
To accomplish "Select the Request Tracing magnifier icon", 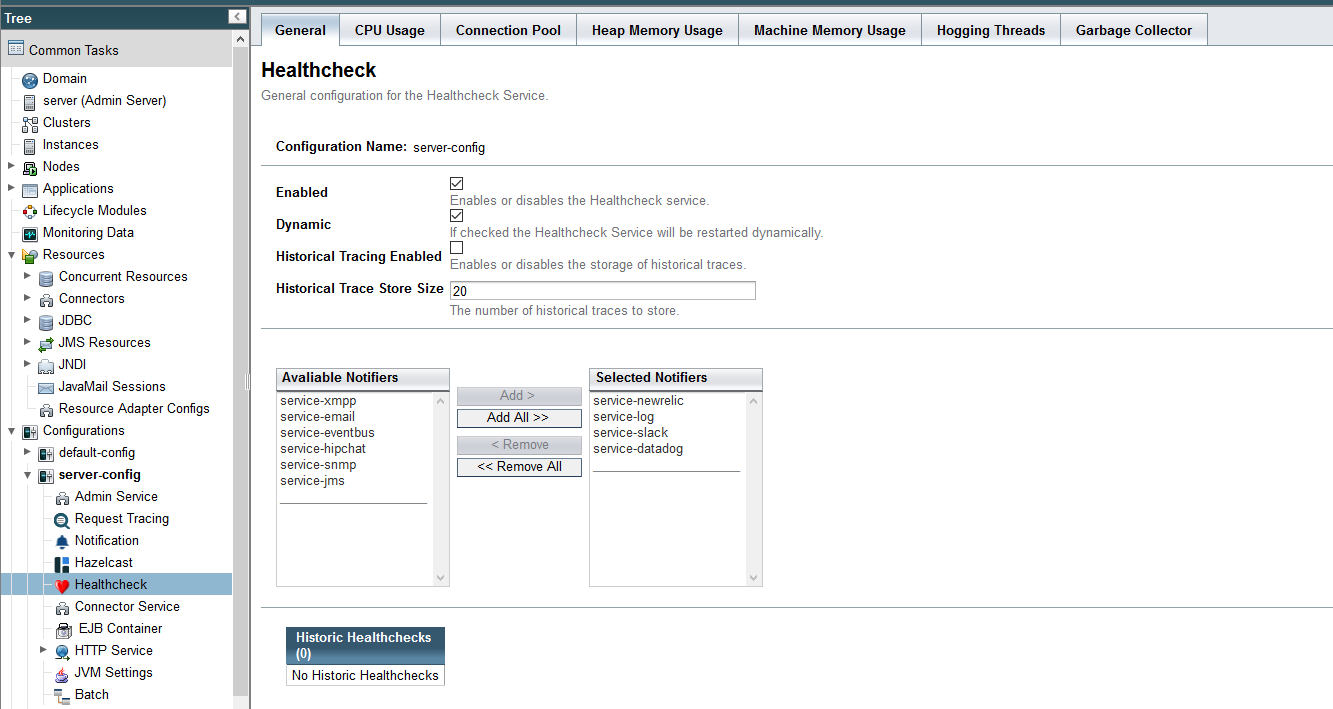I will pos(62,518).
